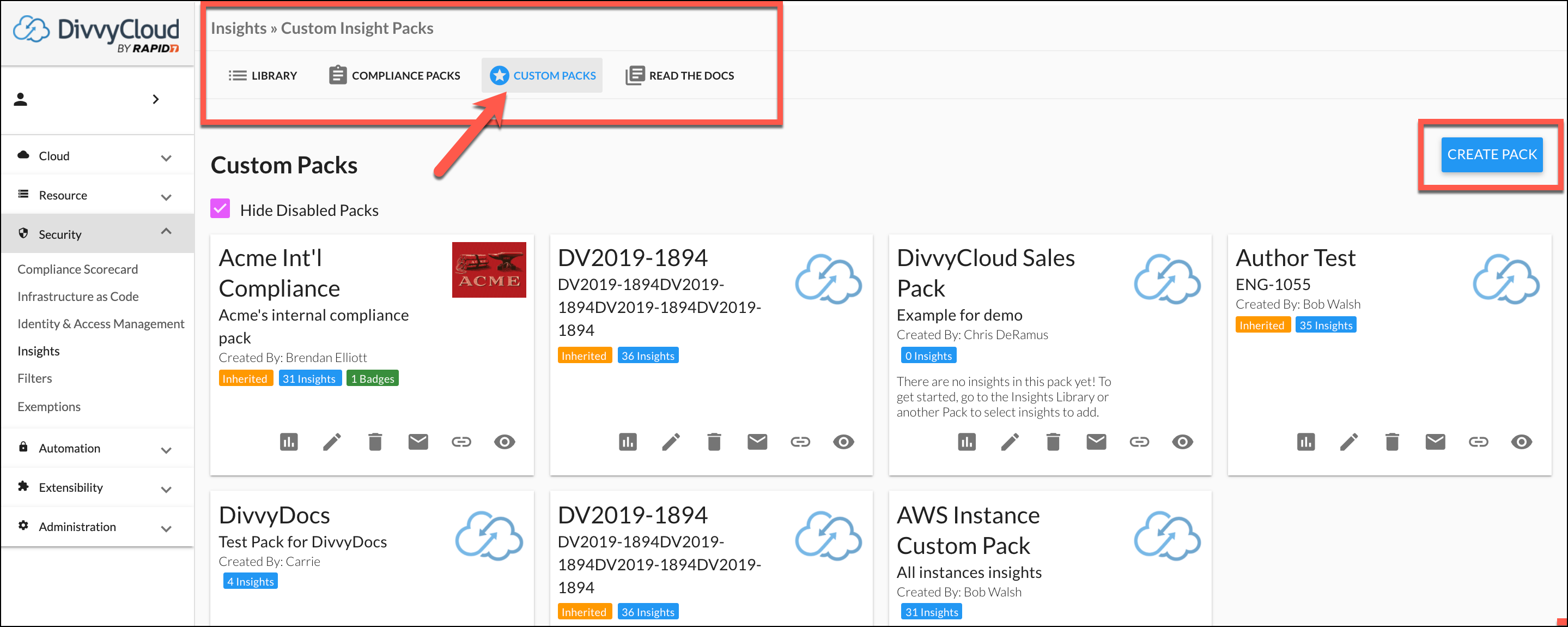Open Exemptions in sidebar

click(x=48, y=406)
